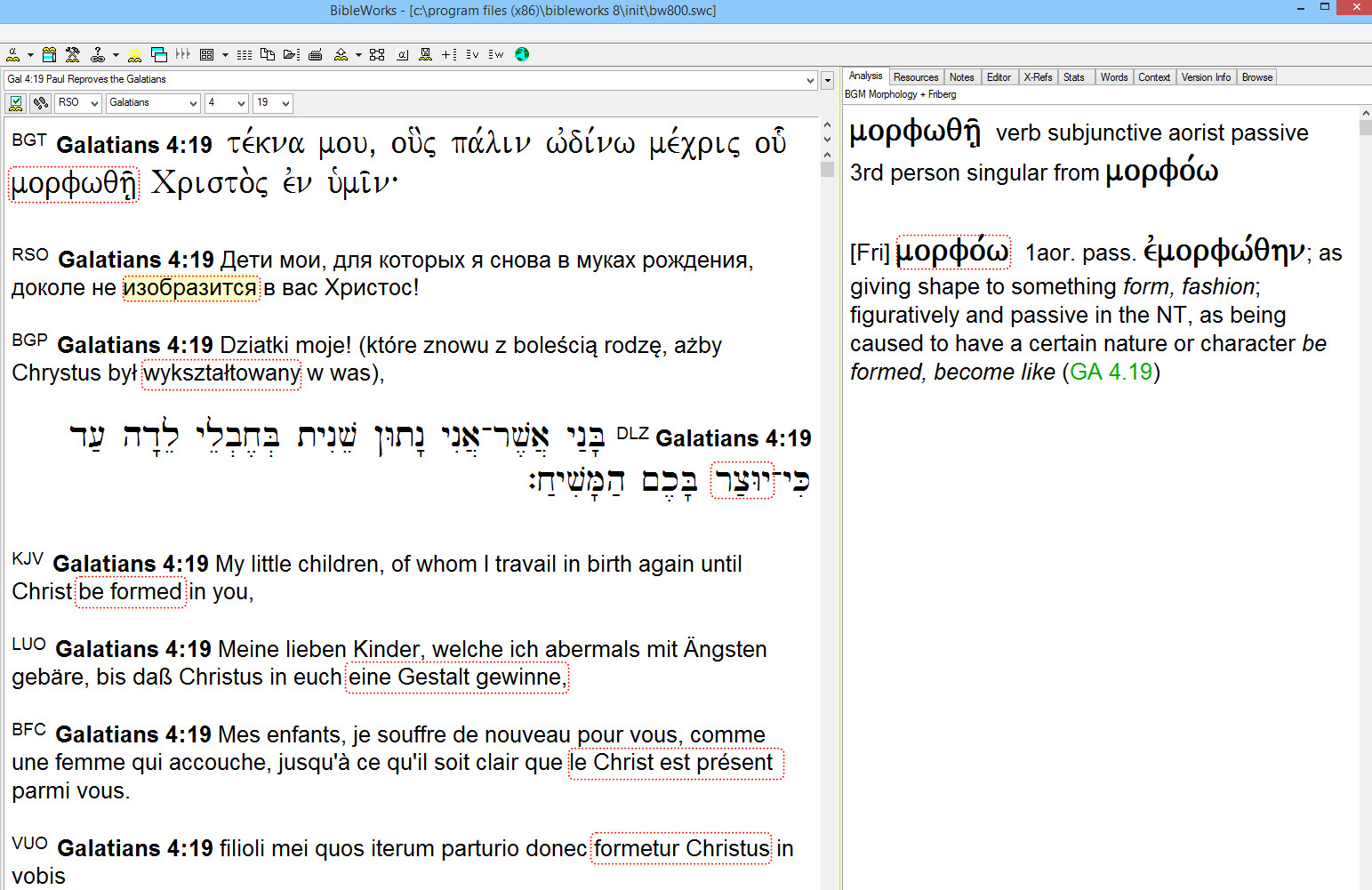Click Russian word изобразится in RSO verse
This screenshot has height=890, width=1372.
190,288
